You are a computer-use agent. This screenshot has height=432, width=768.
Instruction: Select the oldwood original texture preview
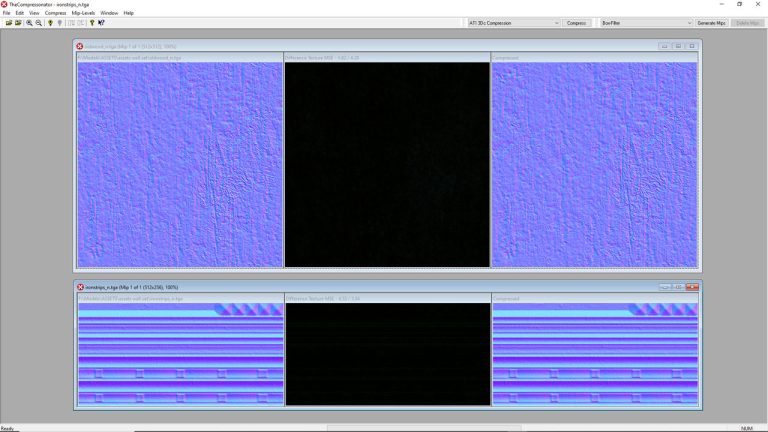click(180, 165)
